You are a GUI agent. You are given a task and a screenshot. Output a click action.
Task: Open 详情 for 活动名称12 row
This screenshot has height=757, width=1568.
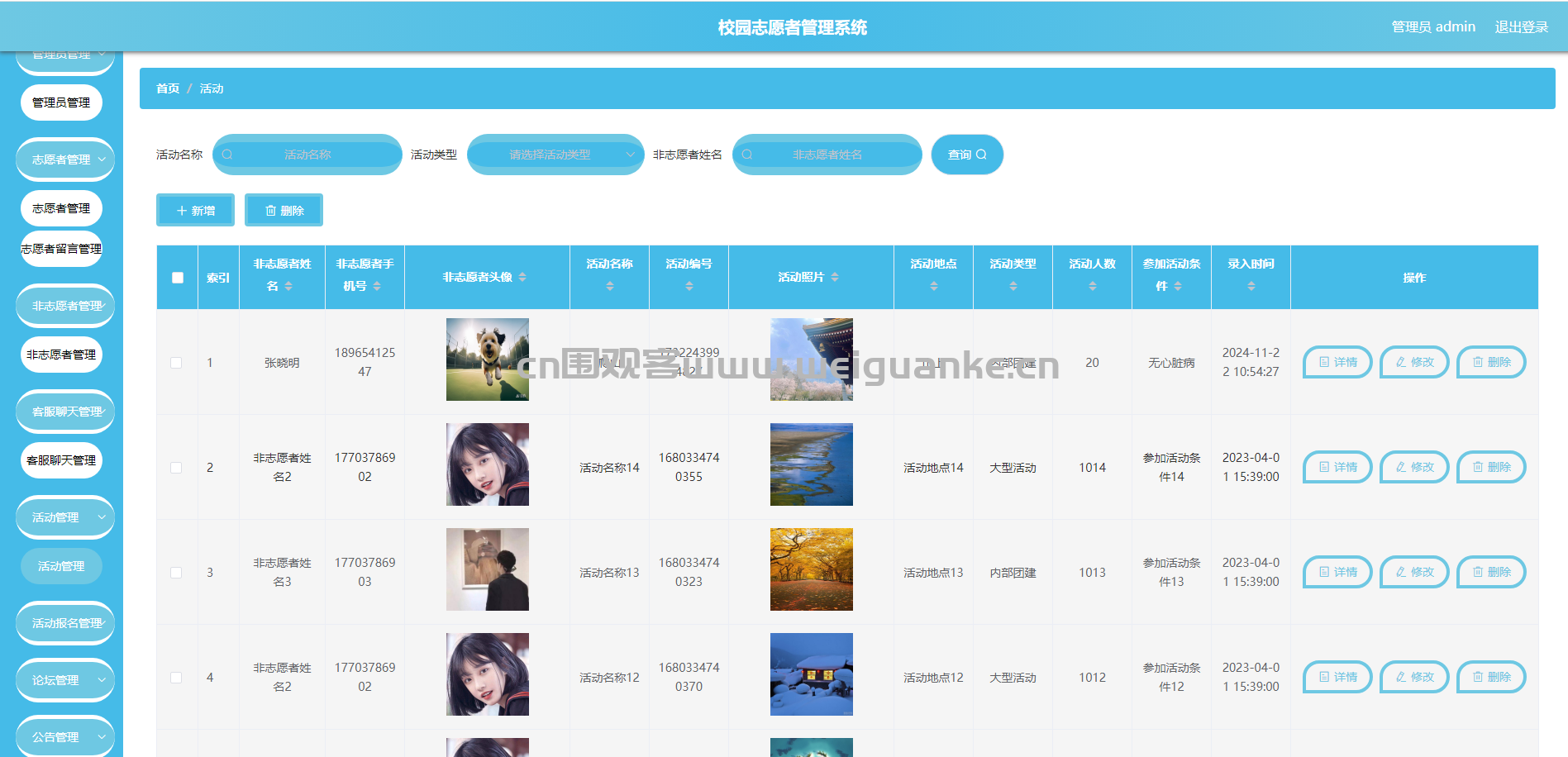tap(1337, 677)
